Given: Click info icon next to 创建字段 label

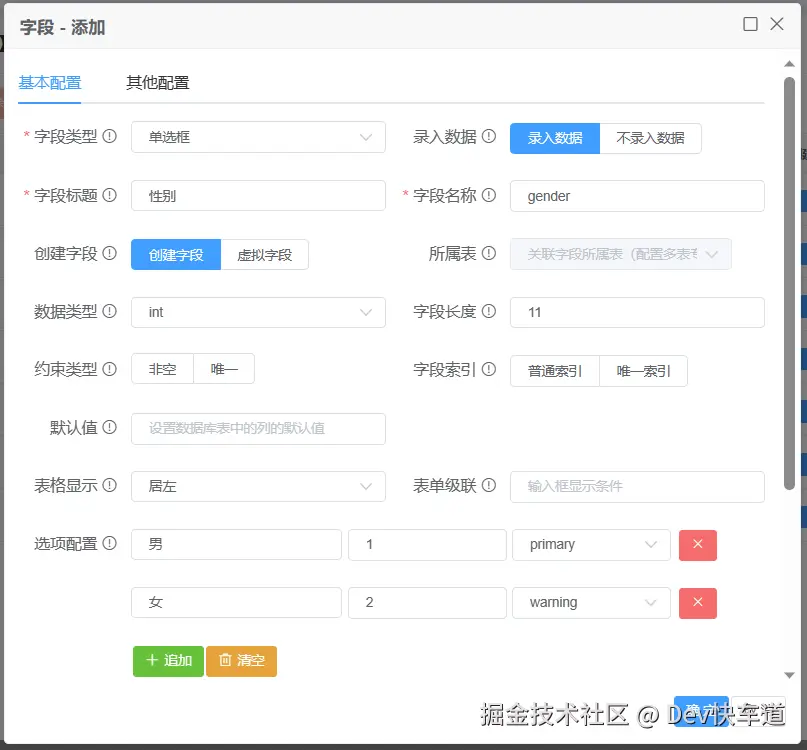Looking at the screenshot, I should click(110, 253).
